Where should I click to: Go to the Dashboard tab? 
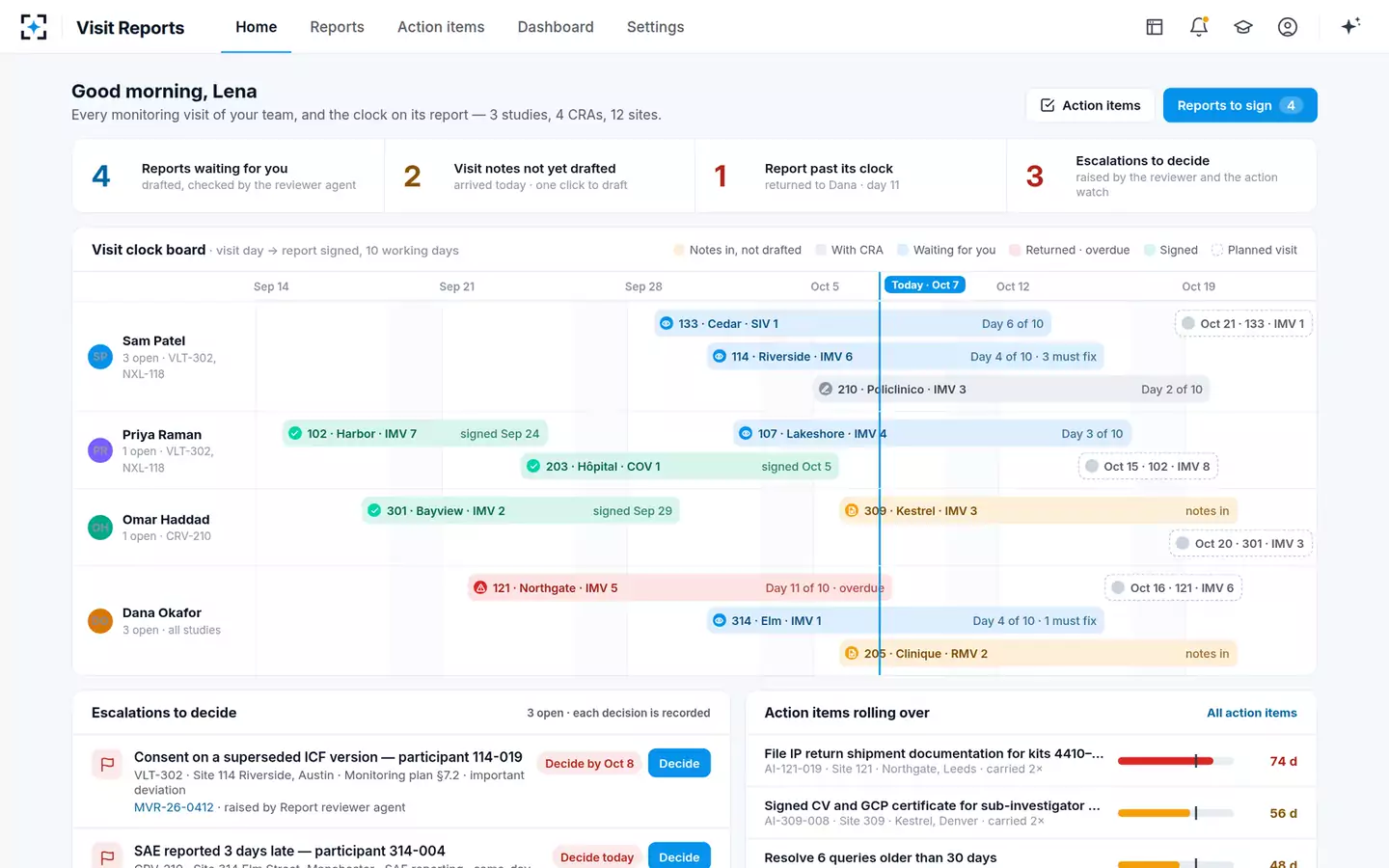pos(556,27)
